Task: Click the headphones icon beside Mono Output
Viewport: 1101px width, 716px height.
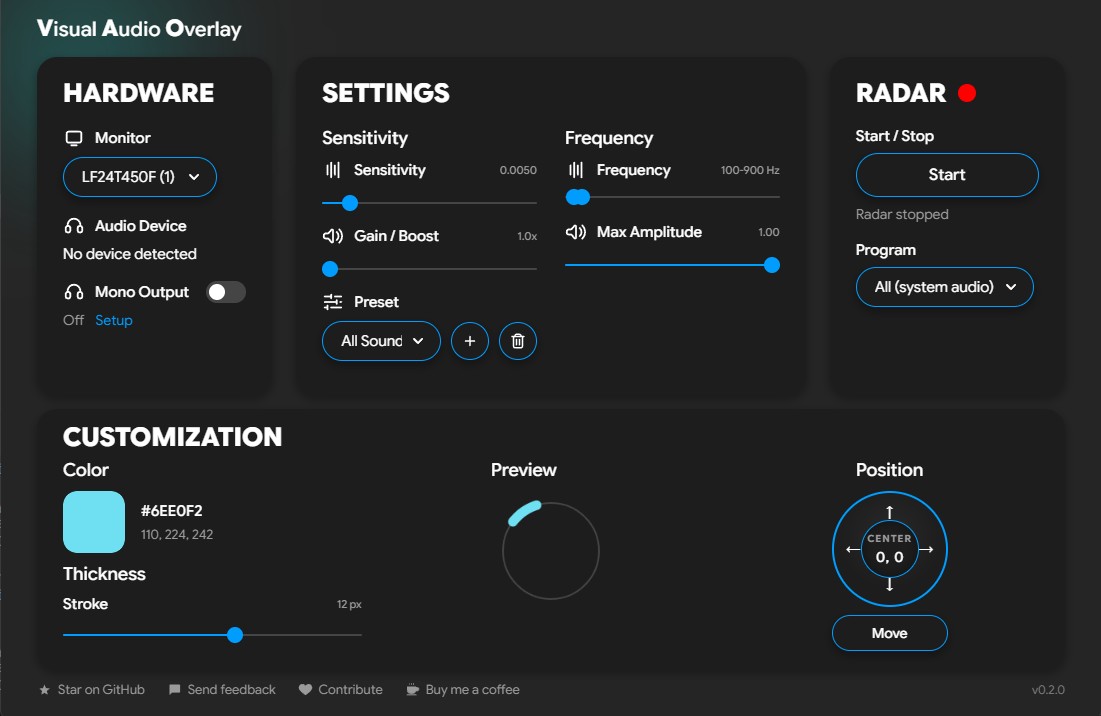Action: (74, 292)
